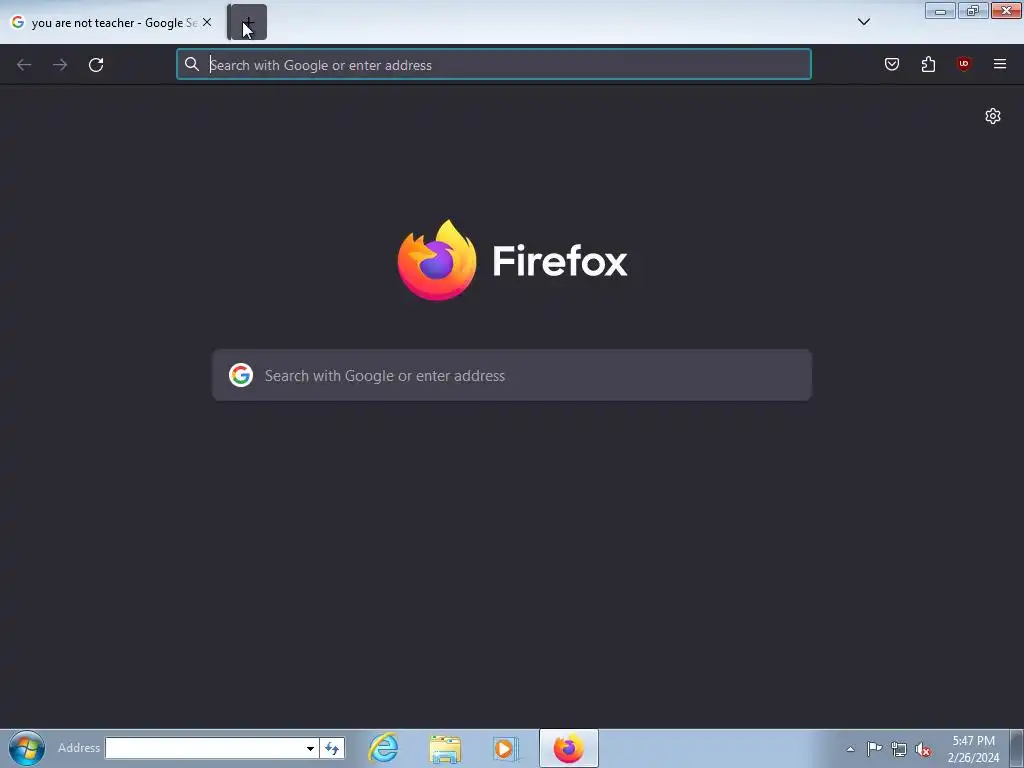1024x768 pixels.
Task: Launch Internet Explorer from taskbar
Action: [x=383, y=748]
